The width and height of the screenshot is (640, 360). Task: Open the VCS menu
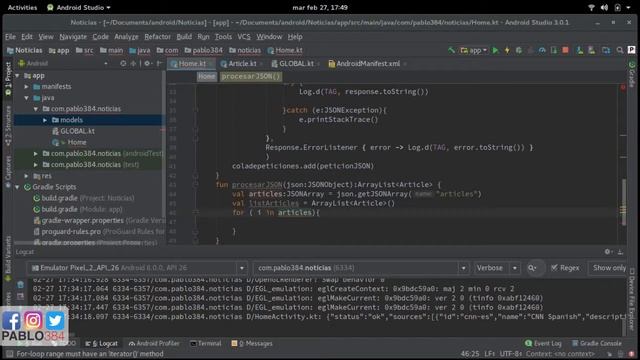[x=244, y=37]
